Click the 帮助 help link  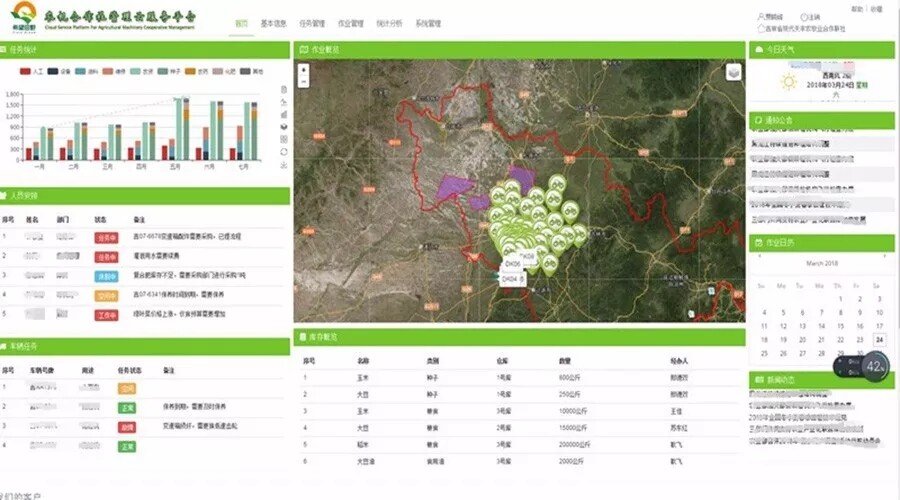click(857, 9)
